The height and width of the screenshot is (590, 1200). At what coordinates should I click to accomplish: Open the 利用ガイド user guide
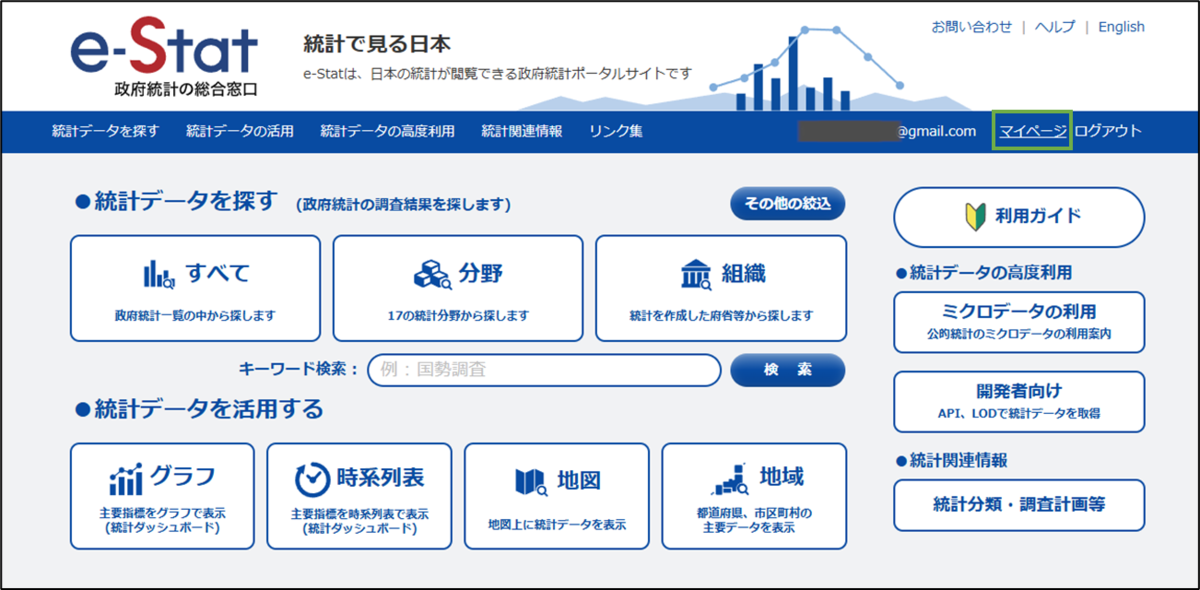pos(1019,217)
